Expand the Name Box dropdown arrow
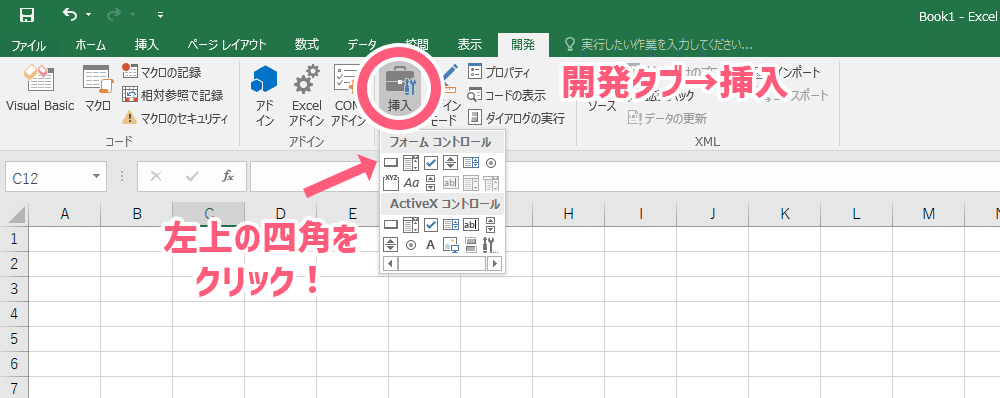Viewport: 1000px width, 398px height. 96,177
